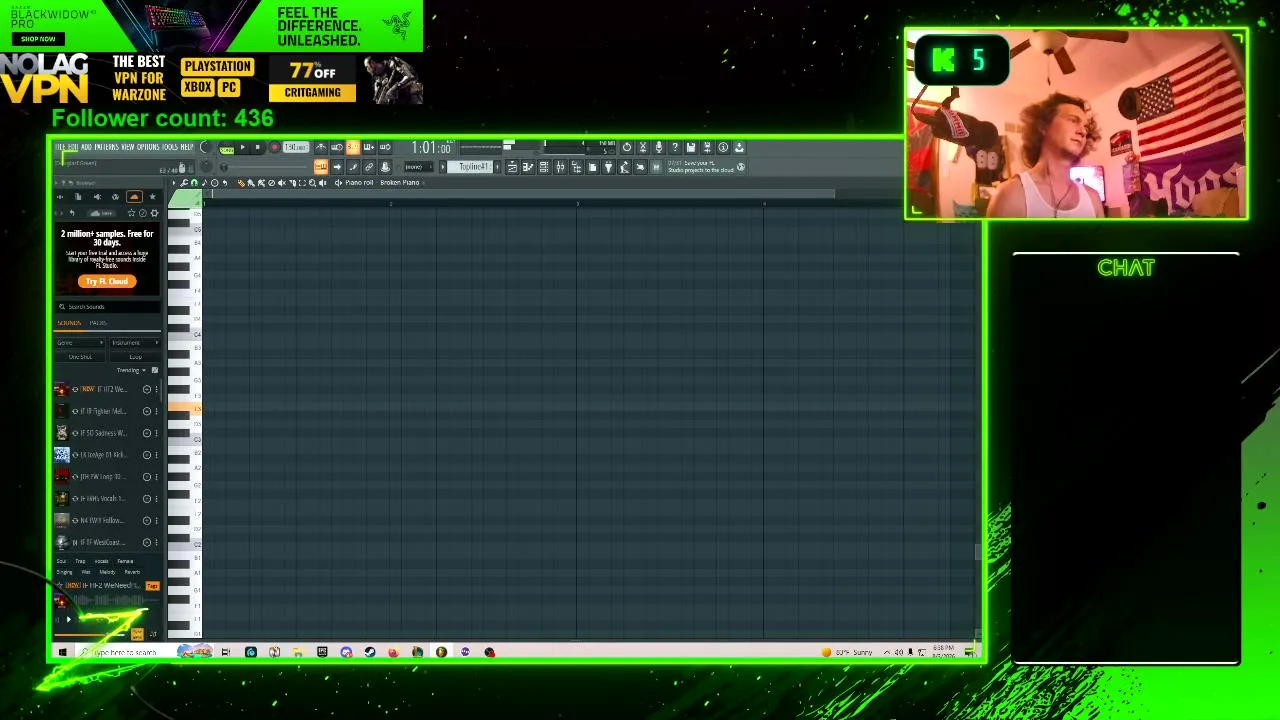Screen dimensions: 1280x720
Task: Open the Channel rack view icon
Action: point(544,167)
